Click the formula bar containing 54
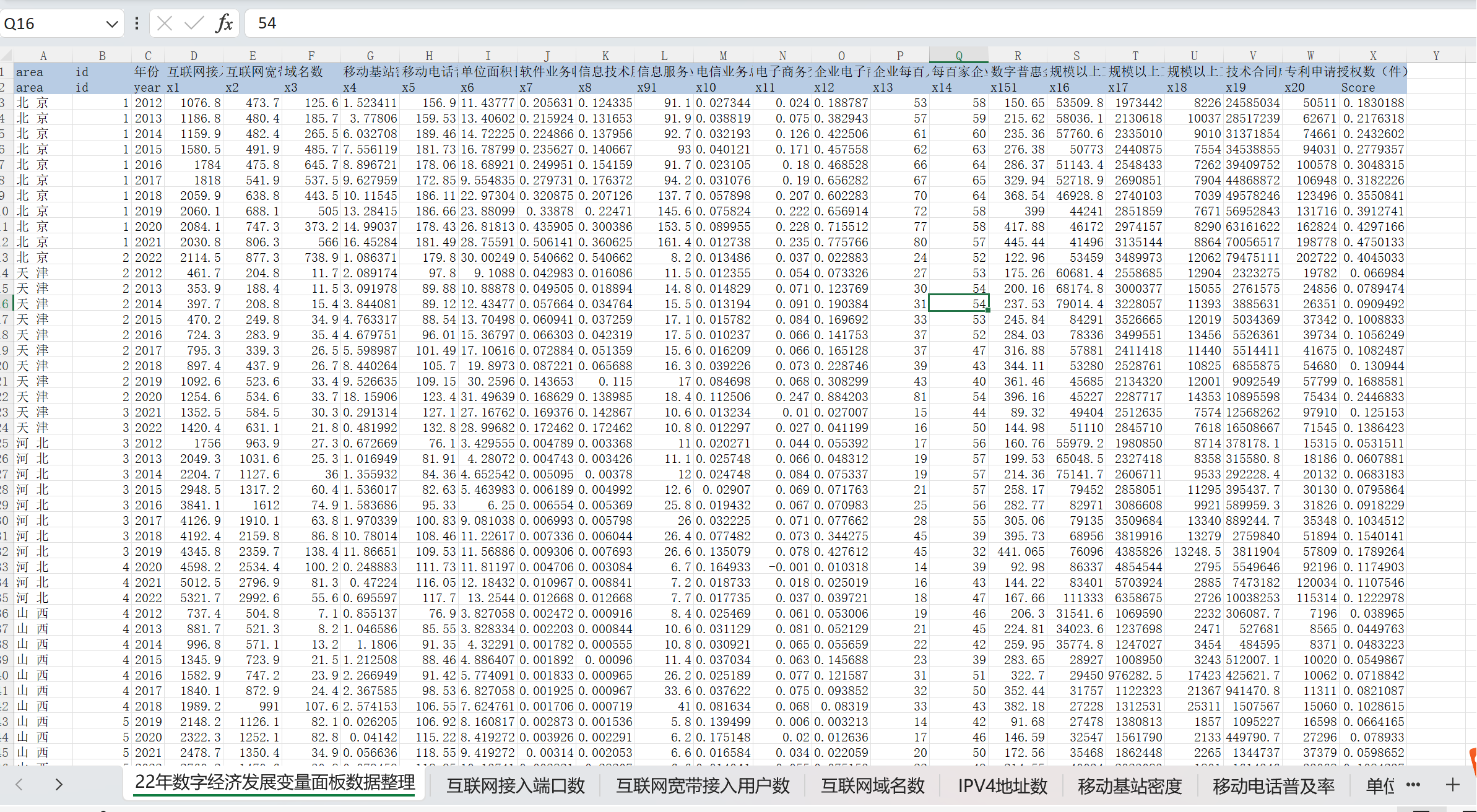 [805, 24]
